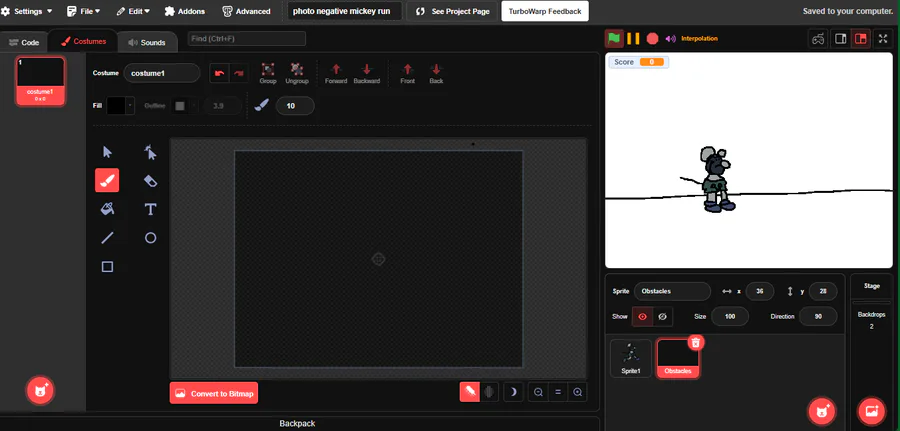Select the arrow Select tool

tap(107, 152)
